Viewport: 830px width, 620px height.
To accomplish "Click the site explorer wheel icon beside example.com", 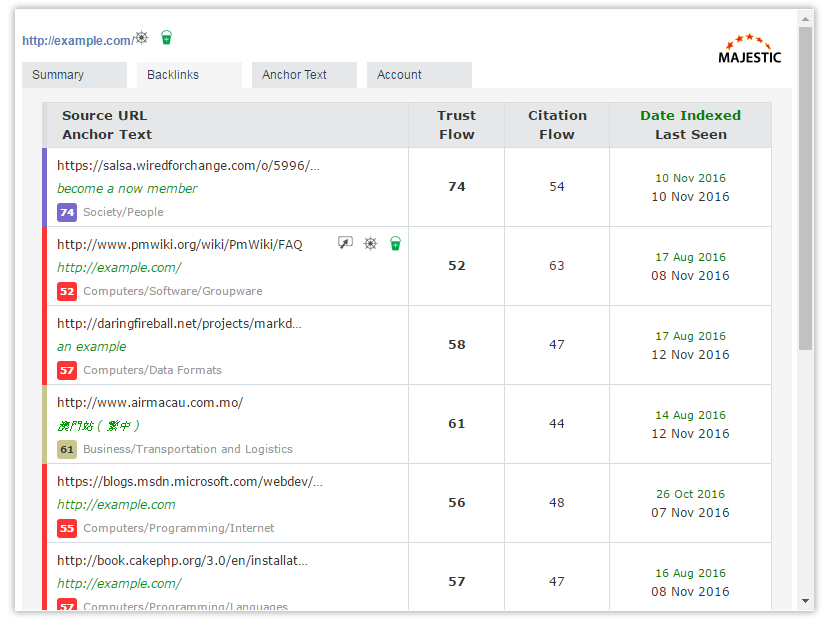I will coord(142,38).
